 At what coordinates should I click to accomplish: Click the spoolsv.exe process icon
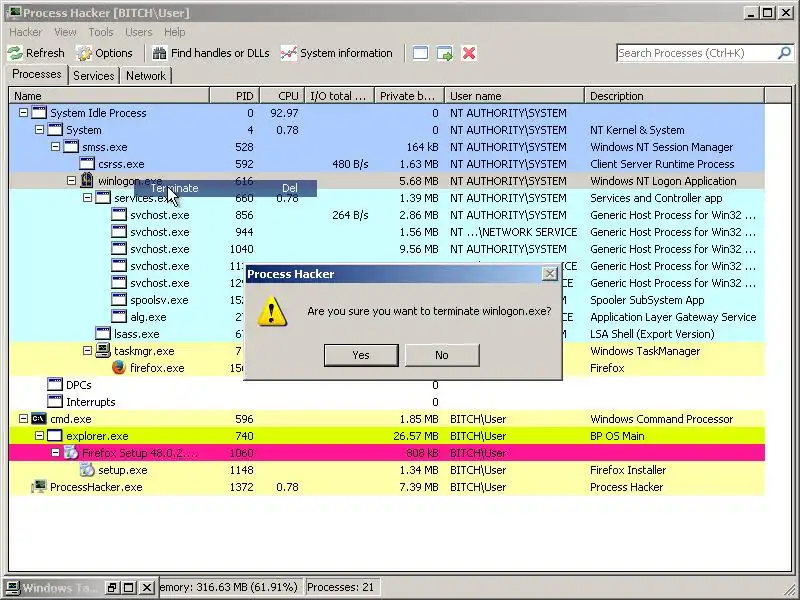(119, 299)
